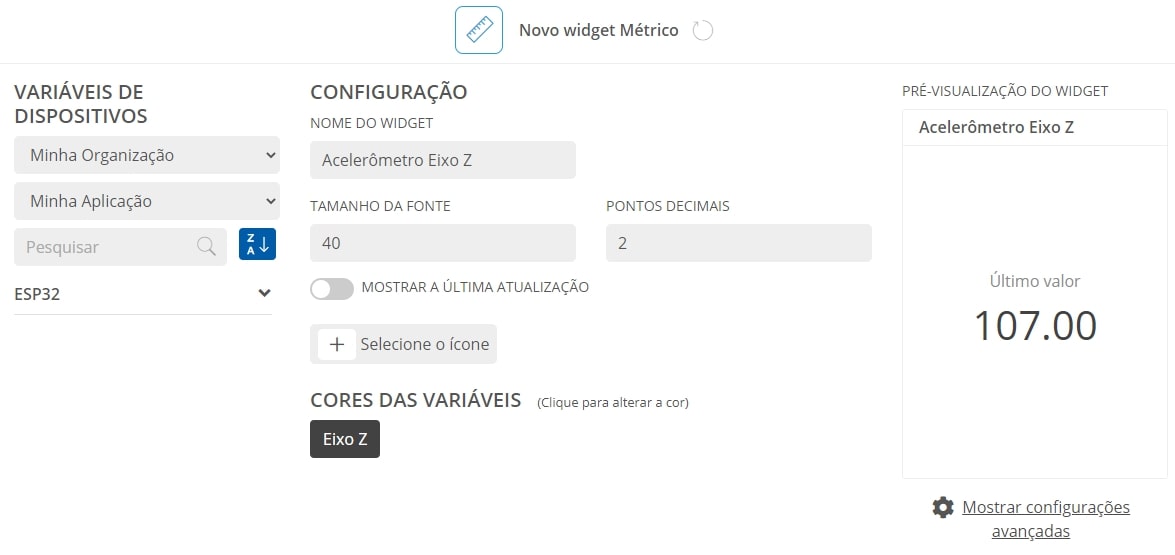
Task: Expand the ESP32 device chevron
Action: click(264, 293)
